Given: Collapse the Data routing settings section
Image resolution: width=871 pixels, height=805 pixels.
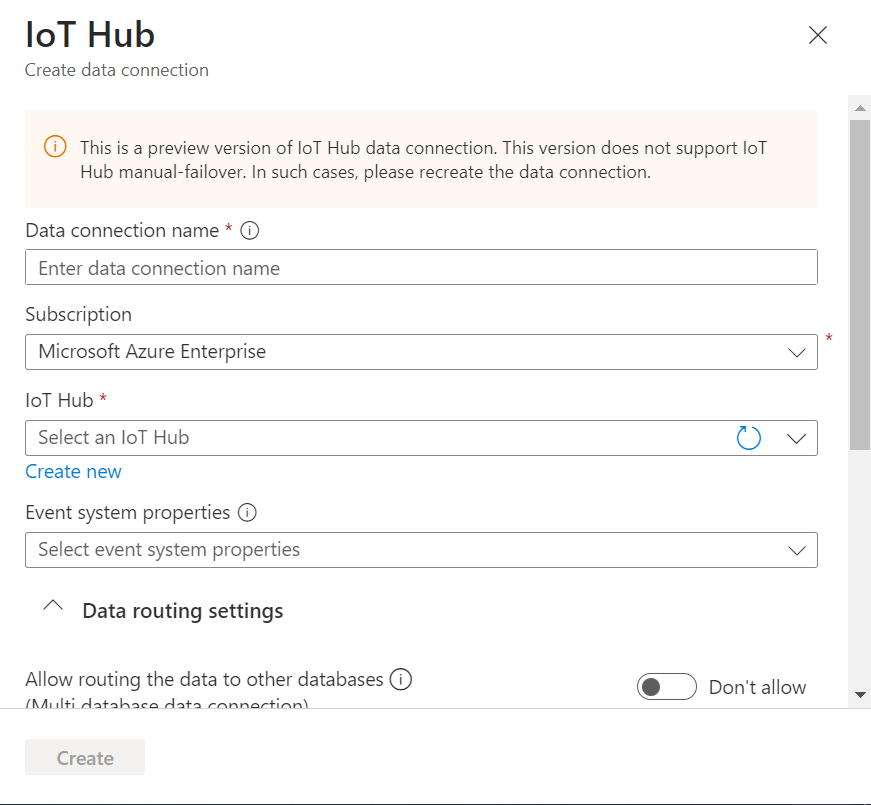Looking at the screenshot, I should pos(53,608).
